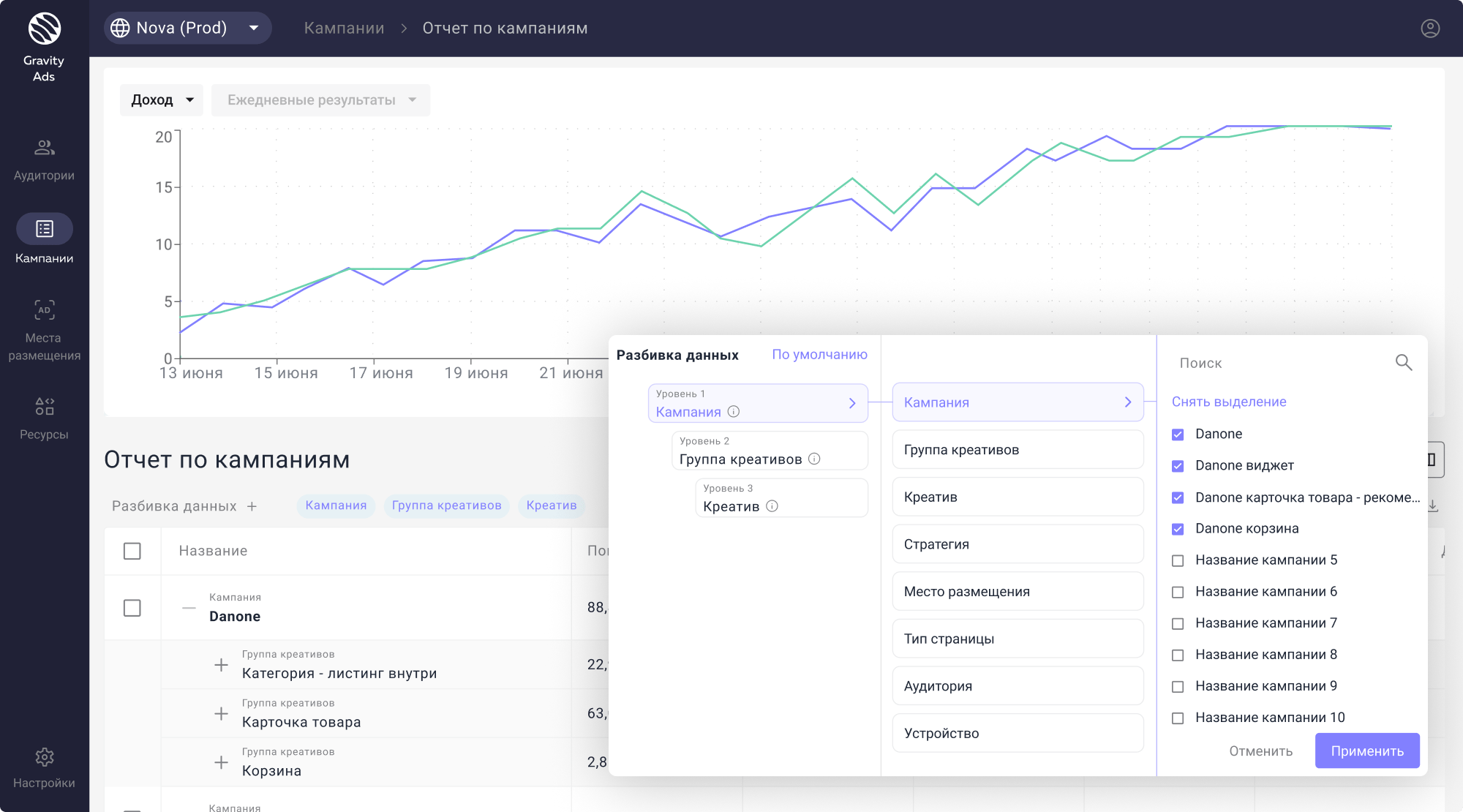1463x812 pixels.
Task: Click the user profile icon
Action: pyautogui.click(x=1430, y=29)
